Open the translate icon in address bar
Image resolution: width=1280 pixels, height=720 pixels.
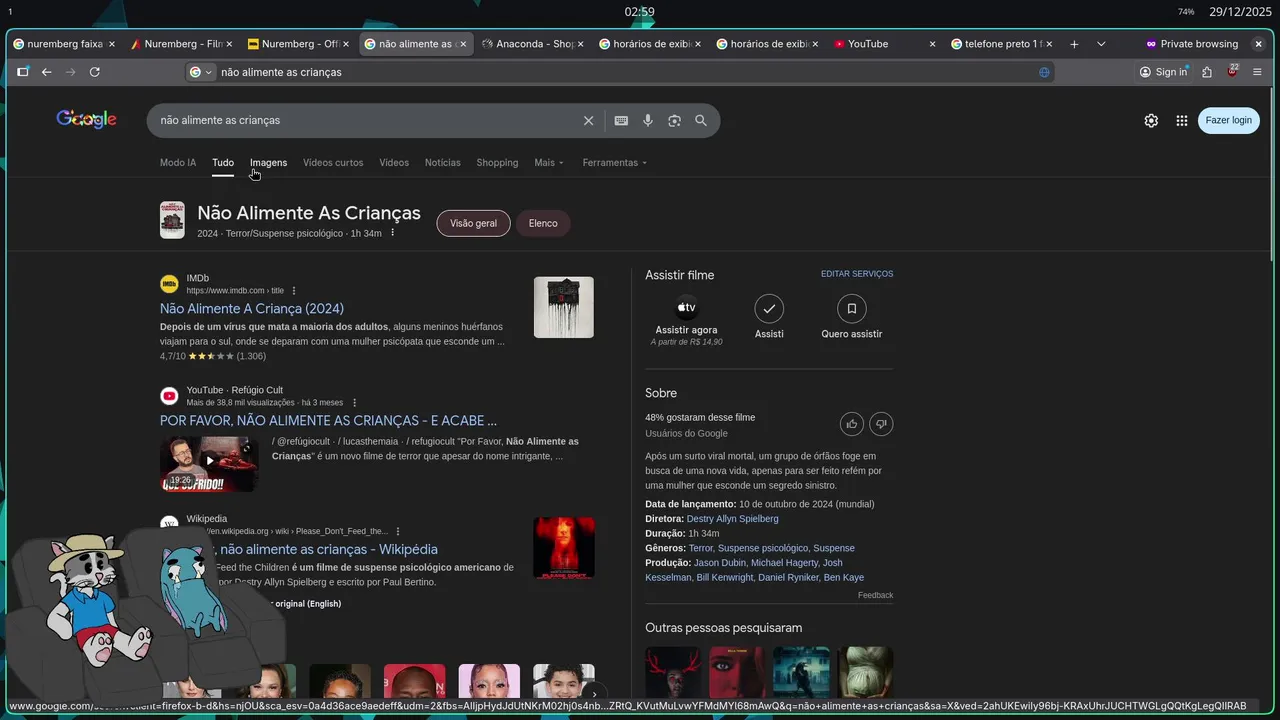coord(1044,72)
